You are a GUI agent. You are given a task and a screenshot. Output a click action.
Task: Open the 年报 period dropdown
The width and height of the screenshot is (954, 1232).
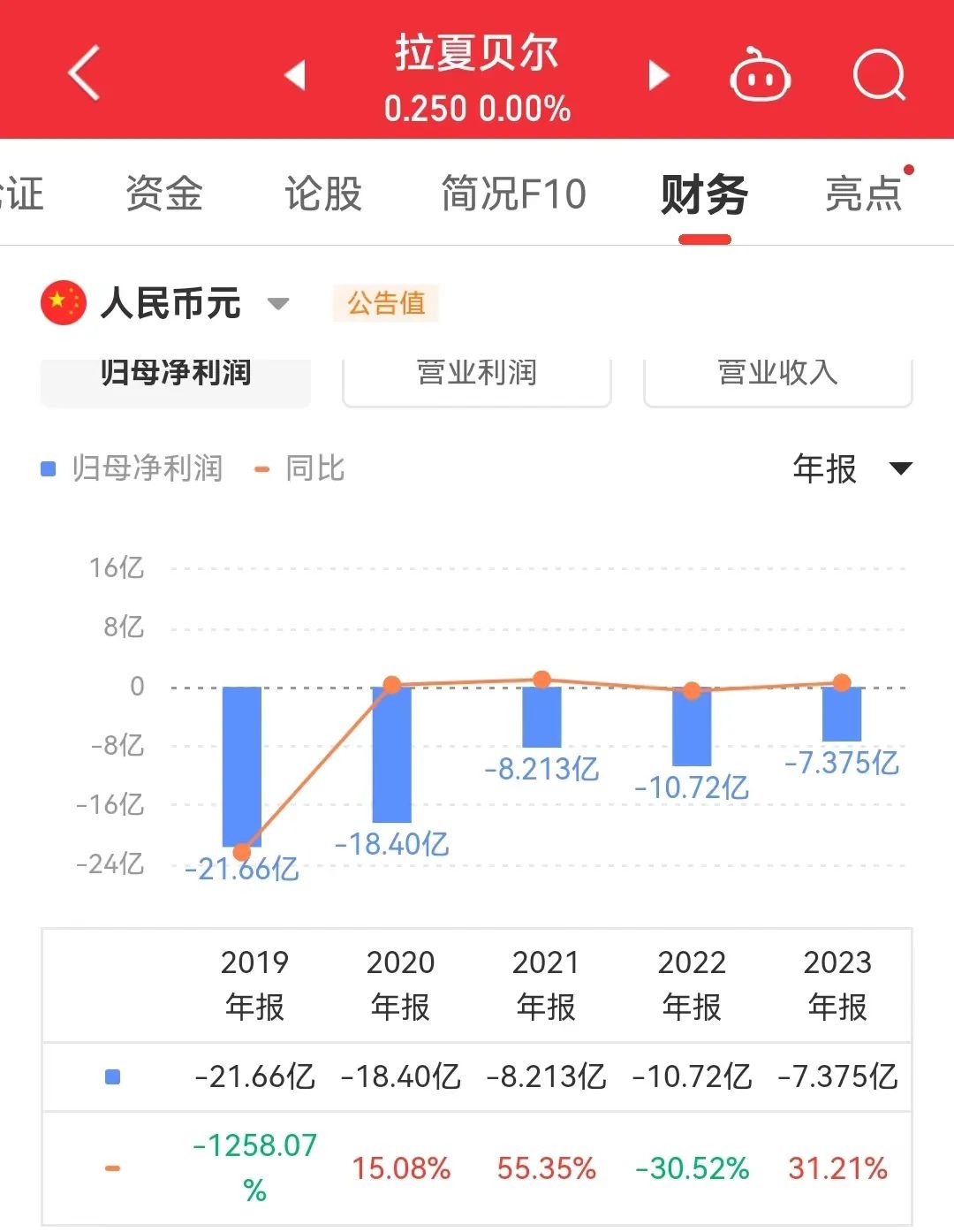(x=852, y=468)
